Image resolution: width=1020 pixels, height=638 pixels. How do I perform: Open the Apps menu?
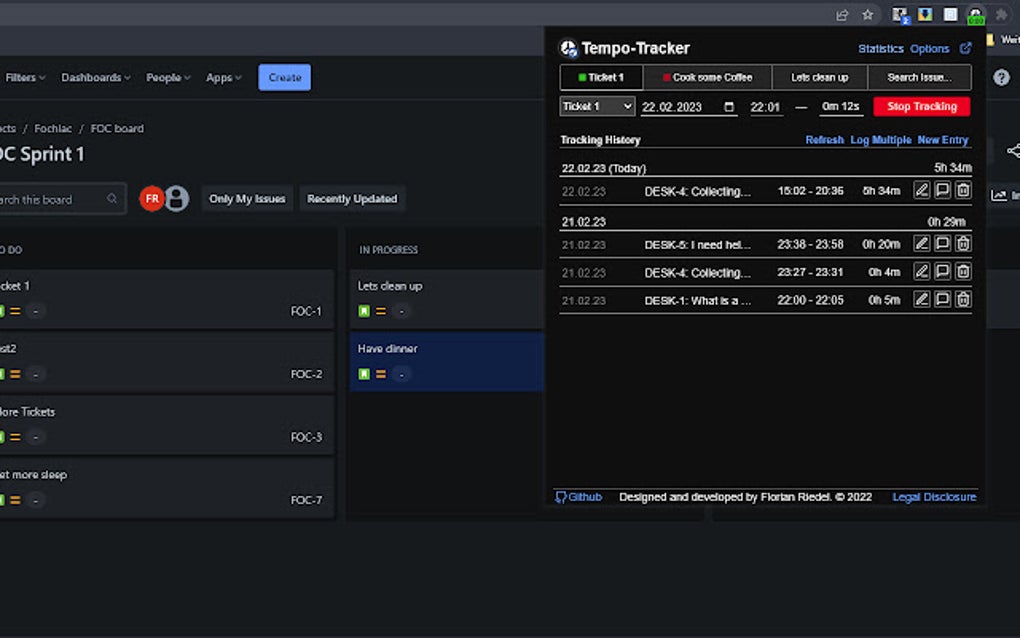[222, 77]
